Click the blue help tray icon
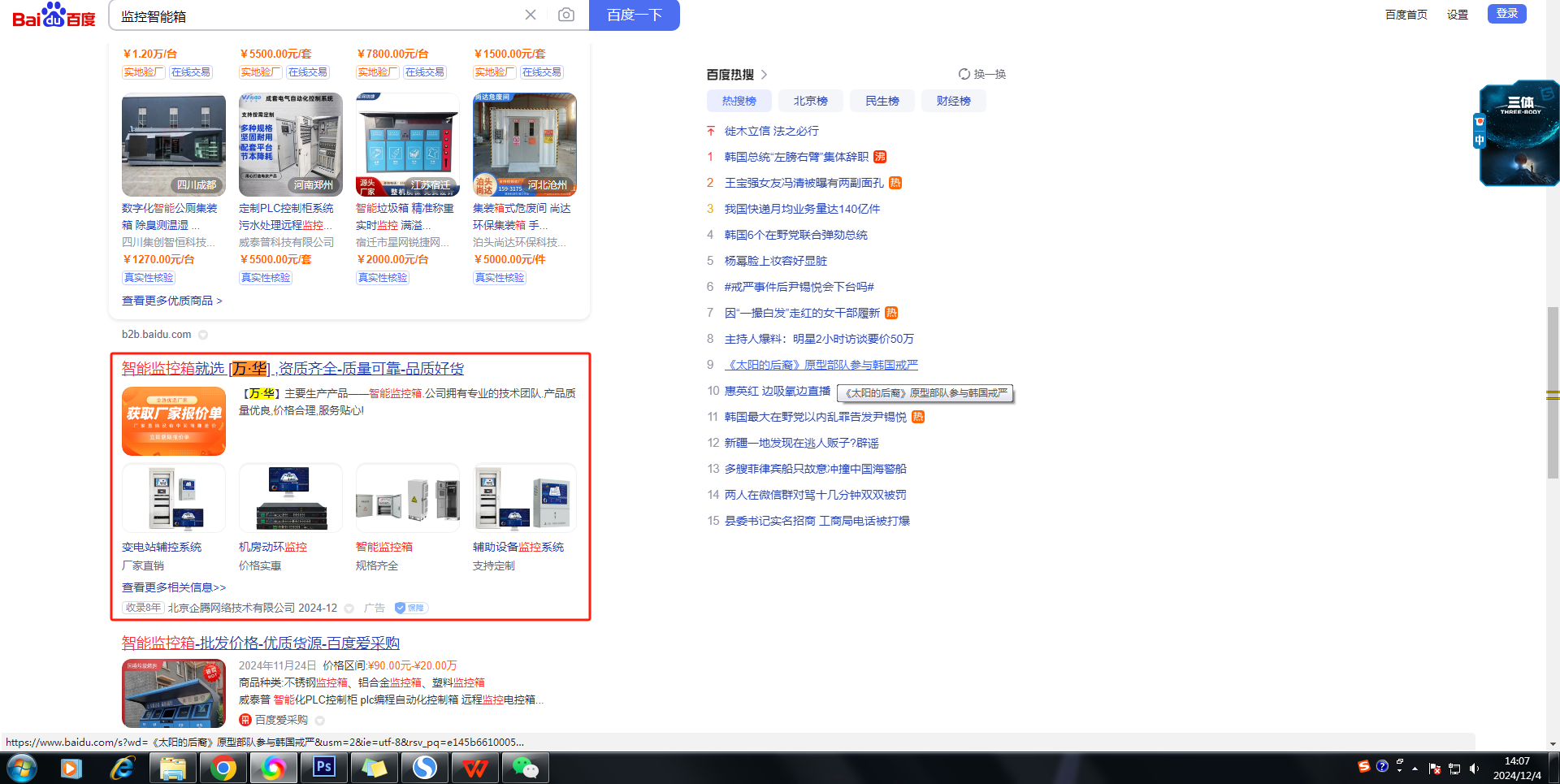This screenshot has width=1560, height=784. (x=1382, y=766)
